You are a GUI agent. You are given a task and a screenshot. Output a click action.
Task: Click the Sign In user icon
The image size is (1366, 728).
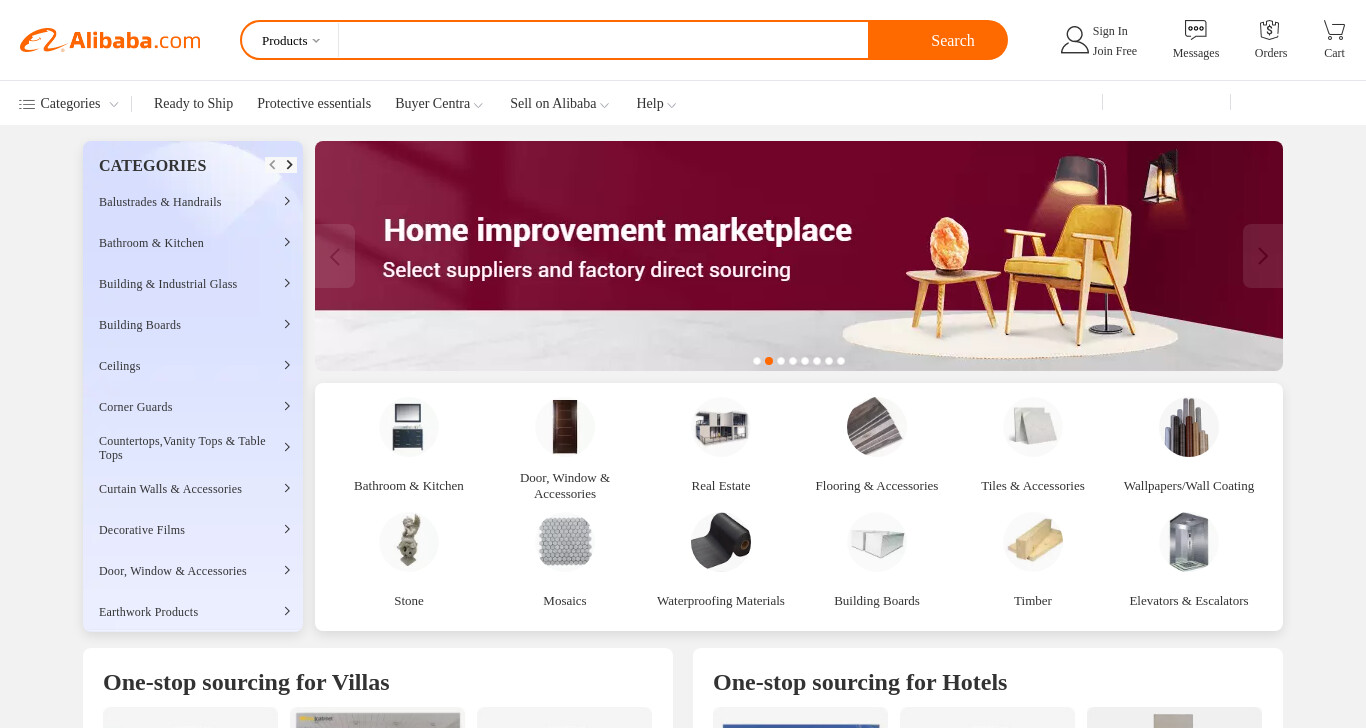pyautogui.click(x=1074, y=40)
